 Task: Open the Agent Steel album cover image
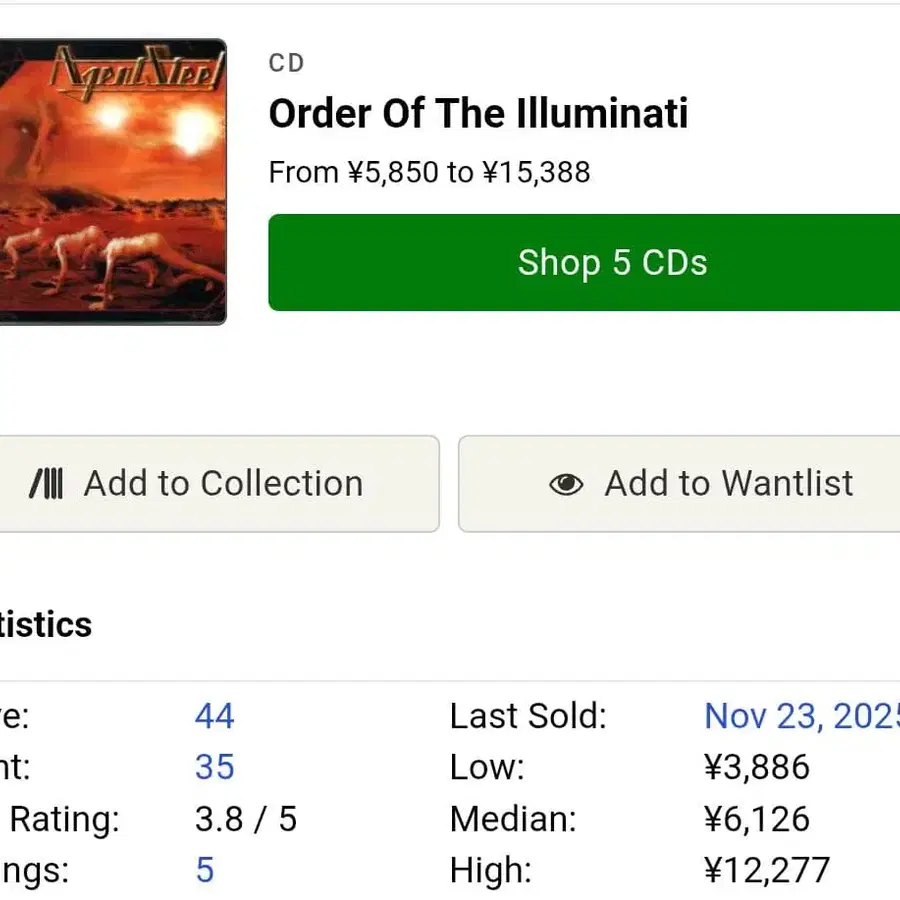pyautogui.click(x=112, y=181)
